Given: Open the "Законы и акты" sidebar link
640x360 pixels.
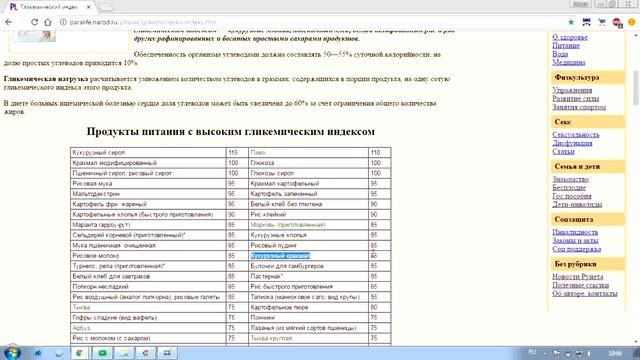Looking at the screenshot, I should 576,240.
